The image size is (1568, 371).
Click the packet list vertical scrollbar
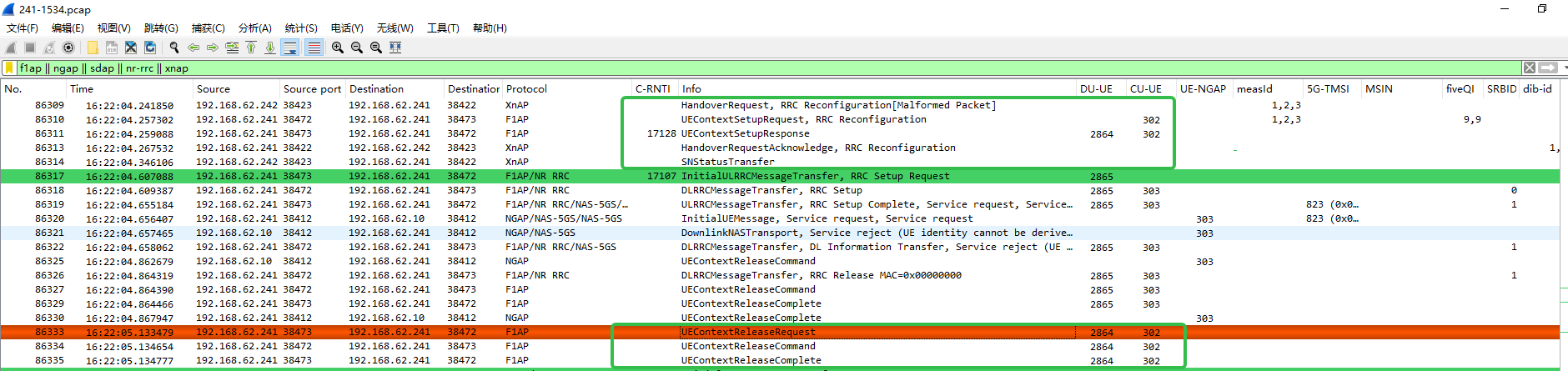click(x=1564, y=225)
